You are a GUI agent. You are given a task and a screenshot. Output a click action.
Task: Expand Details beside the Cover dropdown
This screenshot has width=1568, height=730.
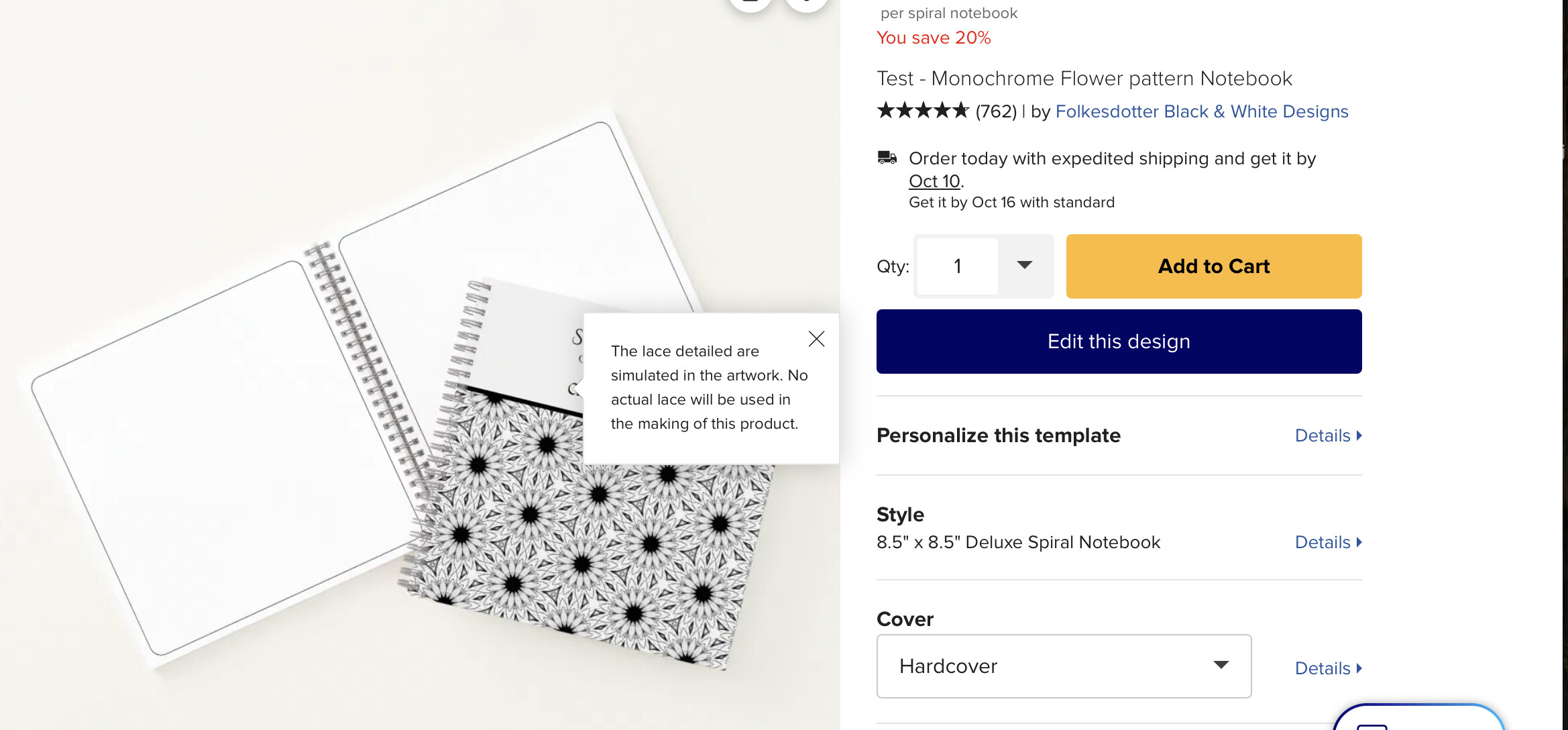(1328, 668)
